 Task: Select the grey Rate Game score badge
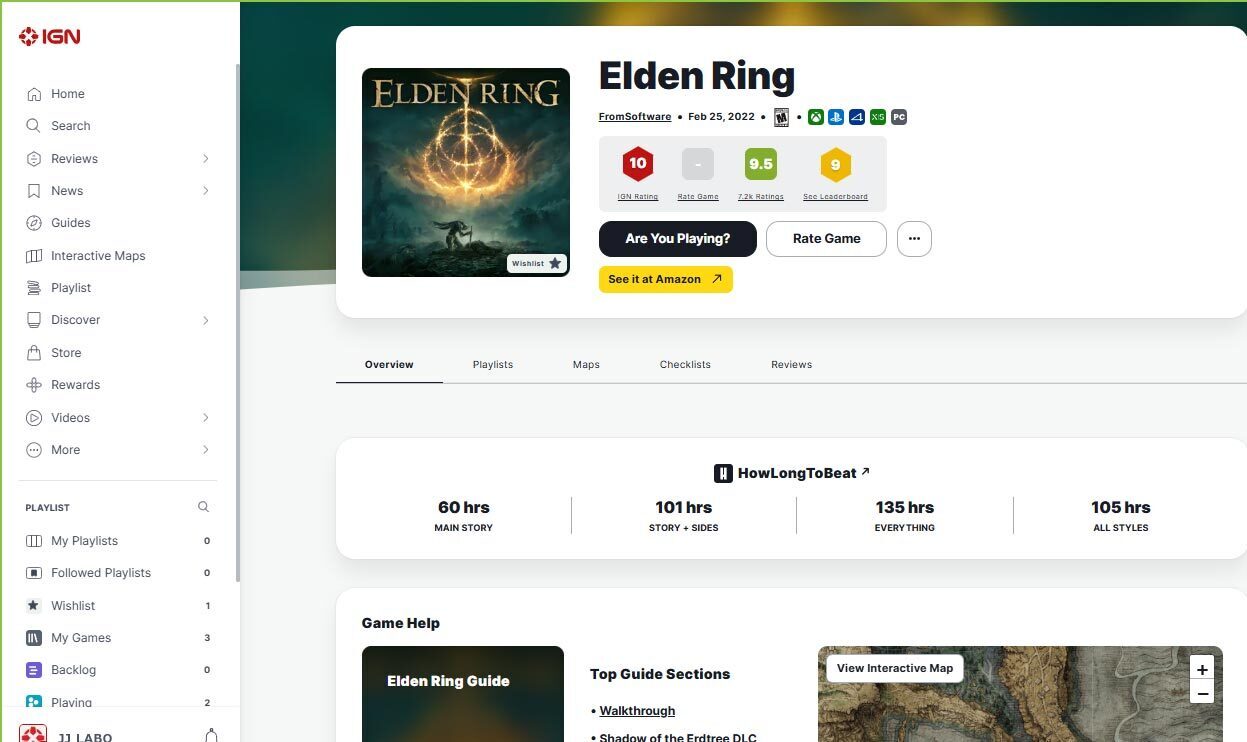click(x=698, y=164)
